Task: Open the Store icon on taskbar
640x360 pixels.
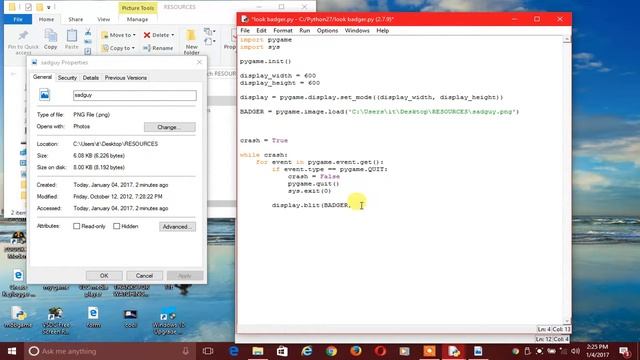Action: (x=282, y=351)
